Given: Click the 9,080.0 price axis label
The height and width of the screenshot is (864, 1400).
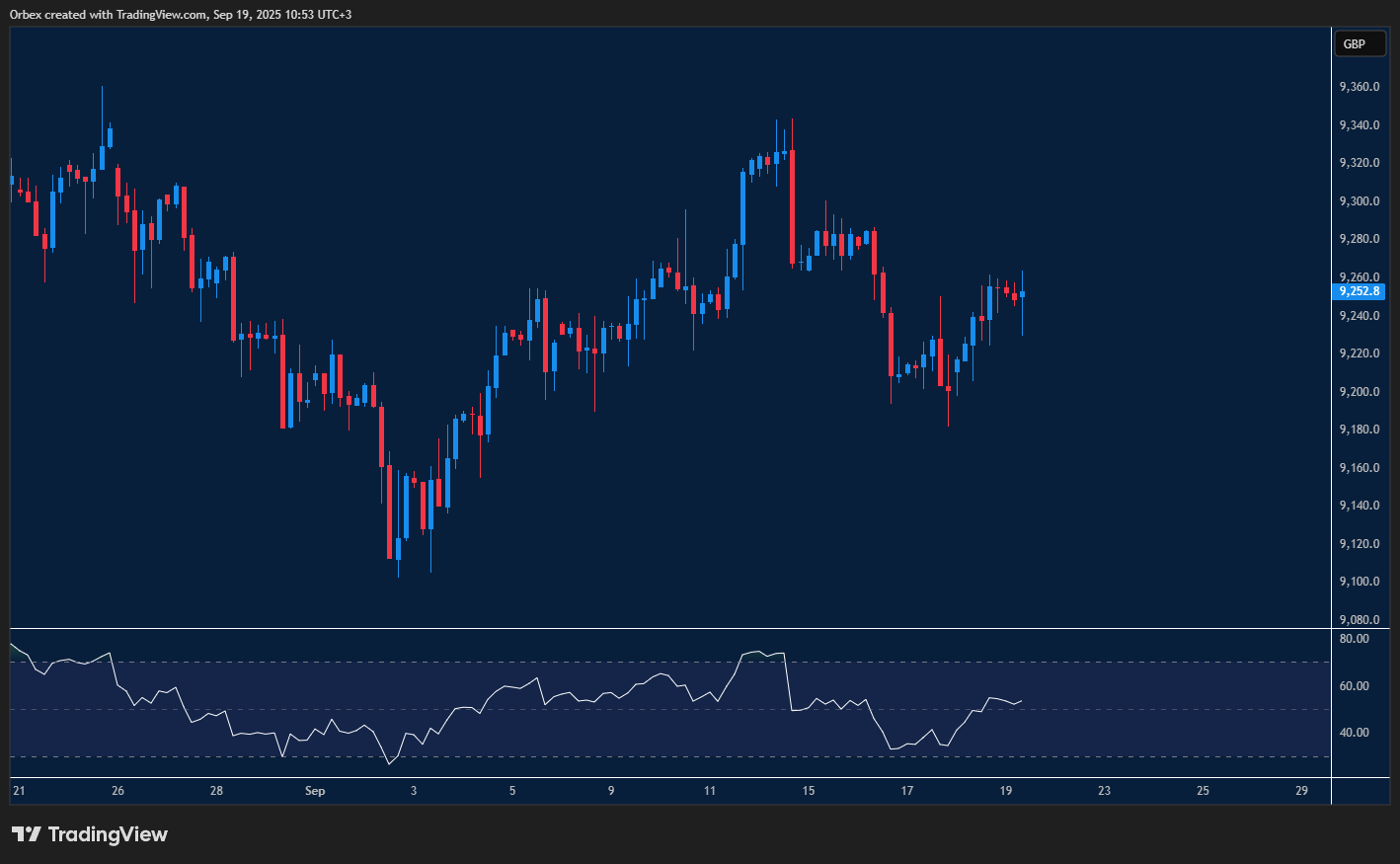Looking at the screenshot, I should (1359, 620).
